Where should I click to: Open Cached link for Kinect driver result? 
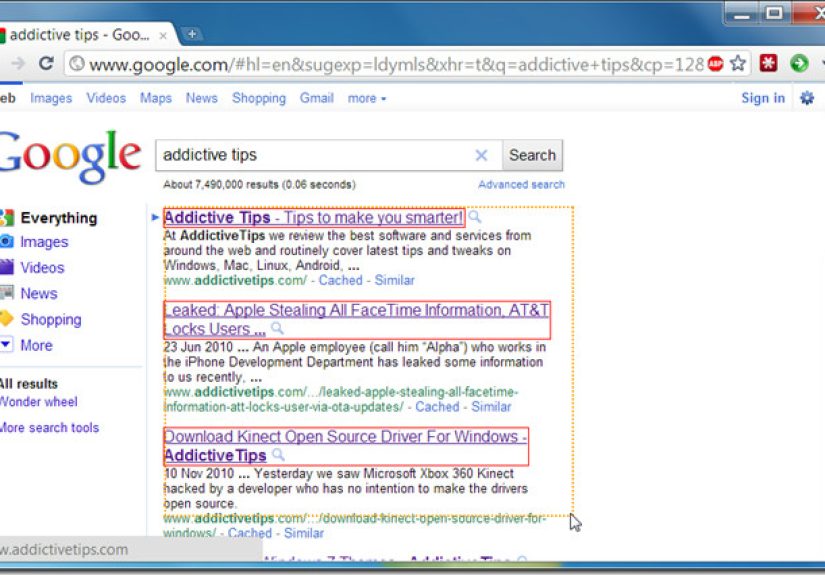[x=250, y=533]
